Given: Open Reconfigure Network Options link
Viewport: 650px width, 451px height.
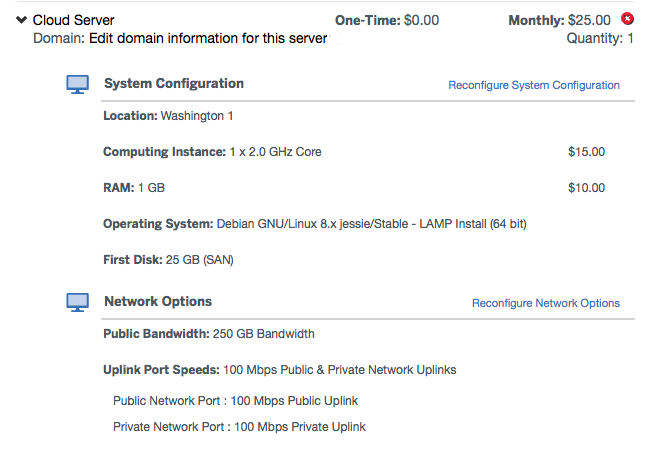Looking at the screenshot, I should 545,303.
